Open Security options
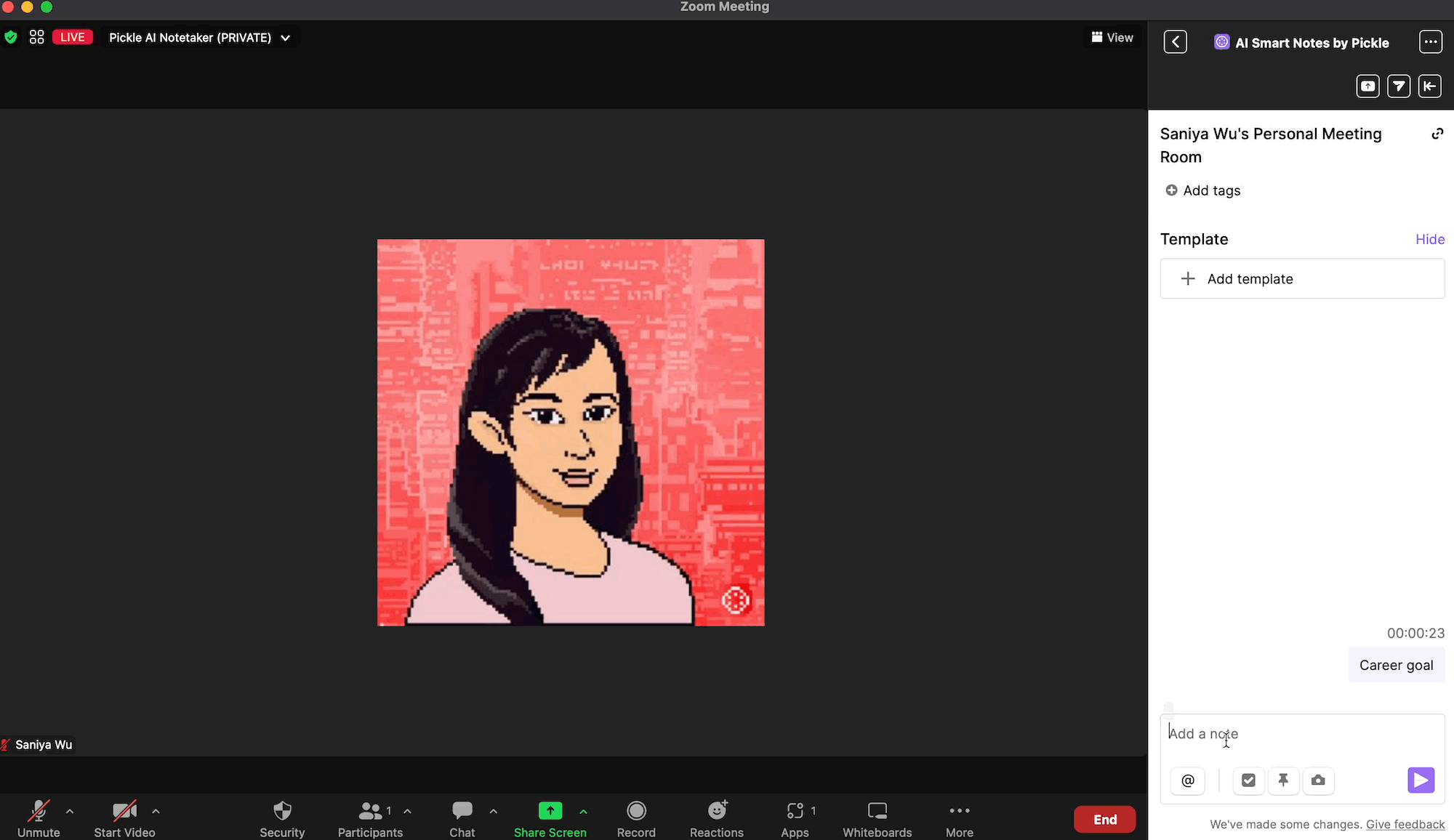 [x=282, y=818]
